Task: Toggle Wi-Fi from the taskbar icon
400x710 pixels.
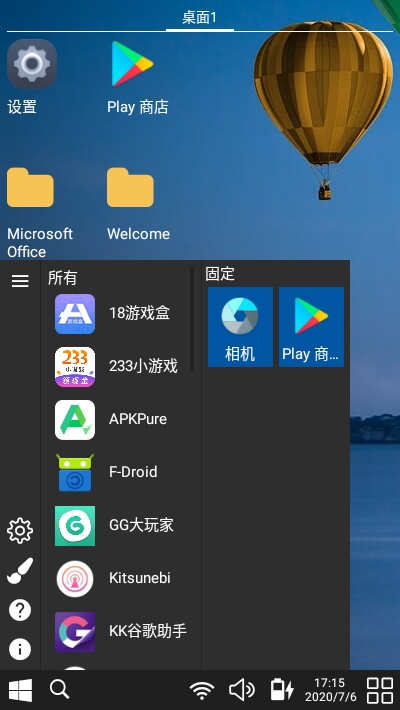Action: [202, 691]
